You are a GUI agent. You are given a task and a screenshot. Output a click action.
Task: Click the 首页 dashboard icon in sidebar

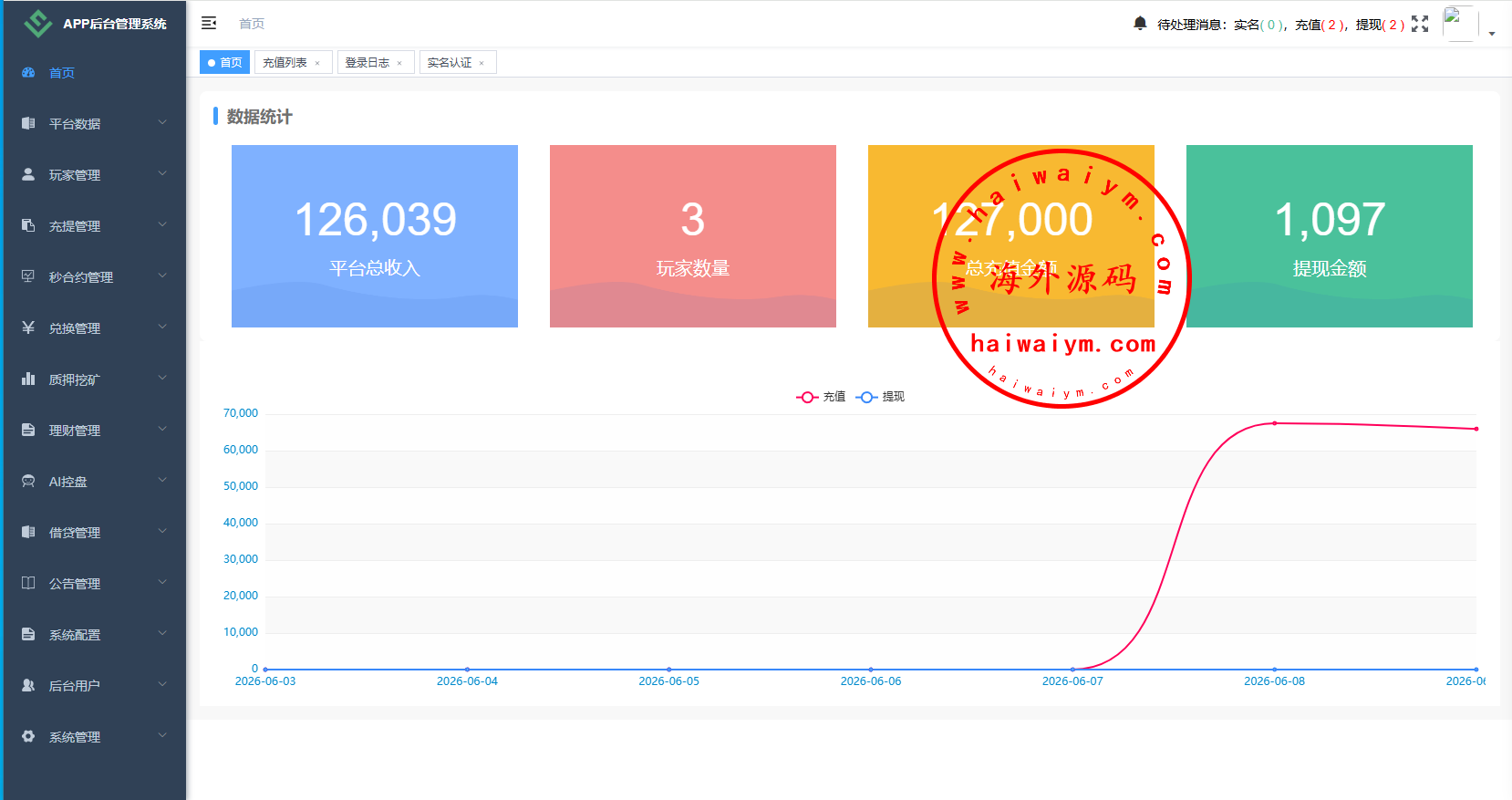pyautogui.click(x=28, y=72)
